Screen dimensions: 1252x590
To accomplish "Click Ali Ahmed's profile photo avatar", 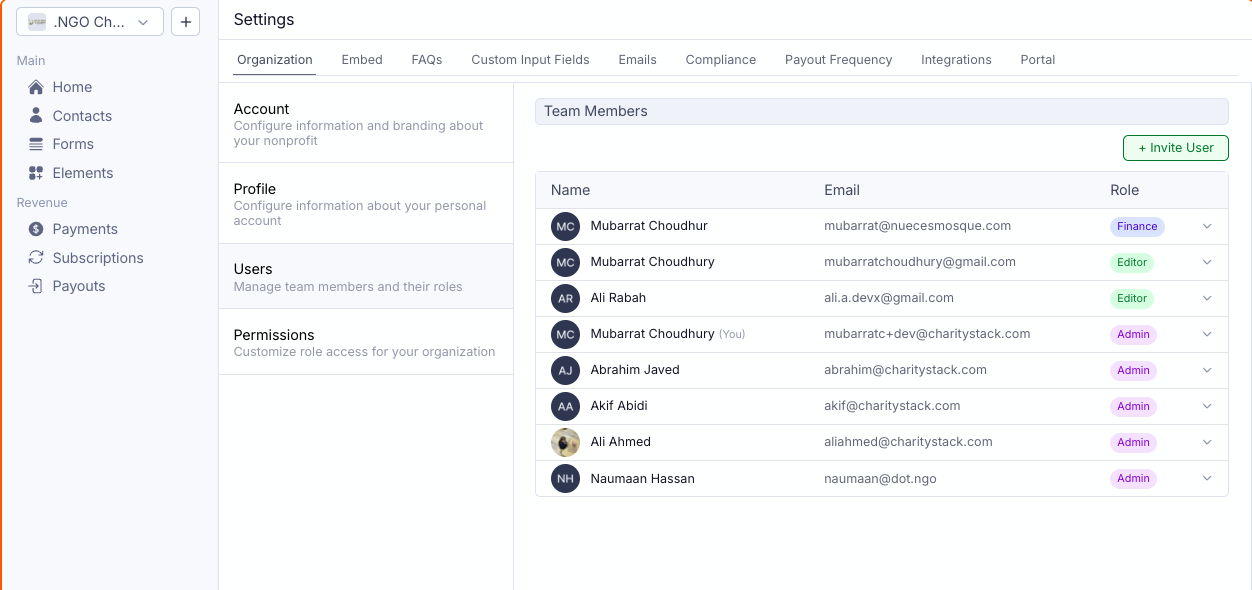I will coord(565,442).
